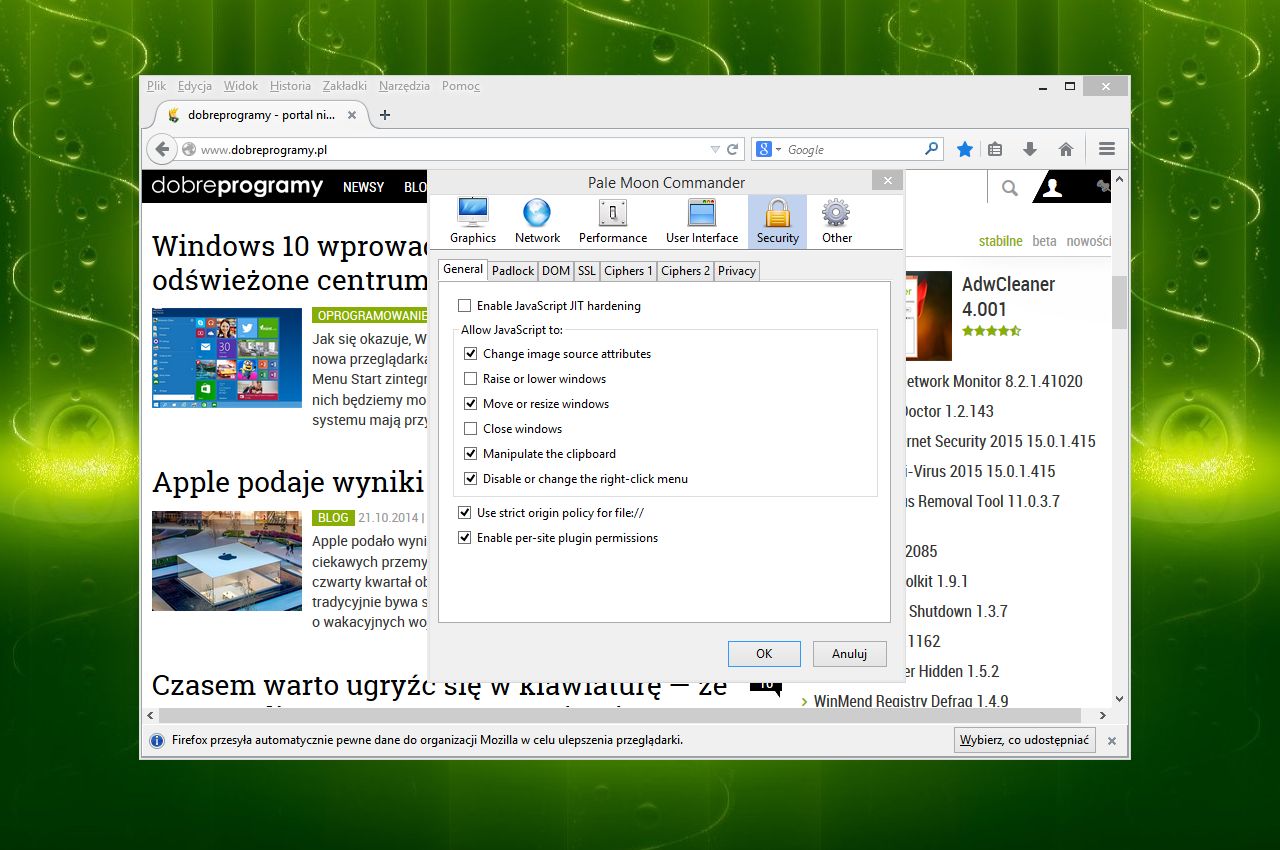Click the Windows 10 article thumbnail
The image size is (1280, 850).
click(x=227, y=358)
